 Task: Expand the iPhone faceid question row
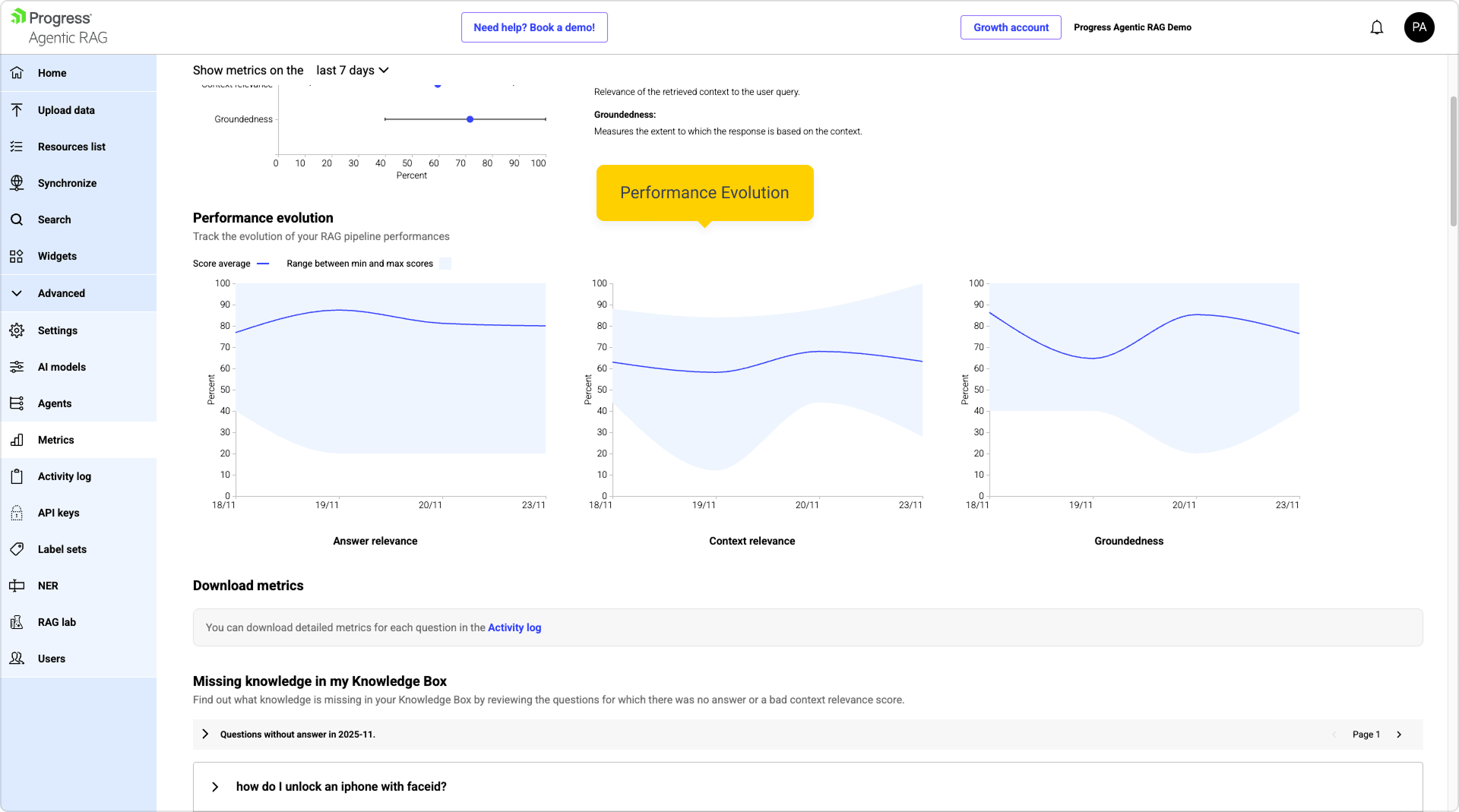[215, 787]
